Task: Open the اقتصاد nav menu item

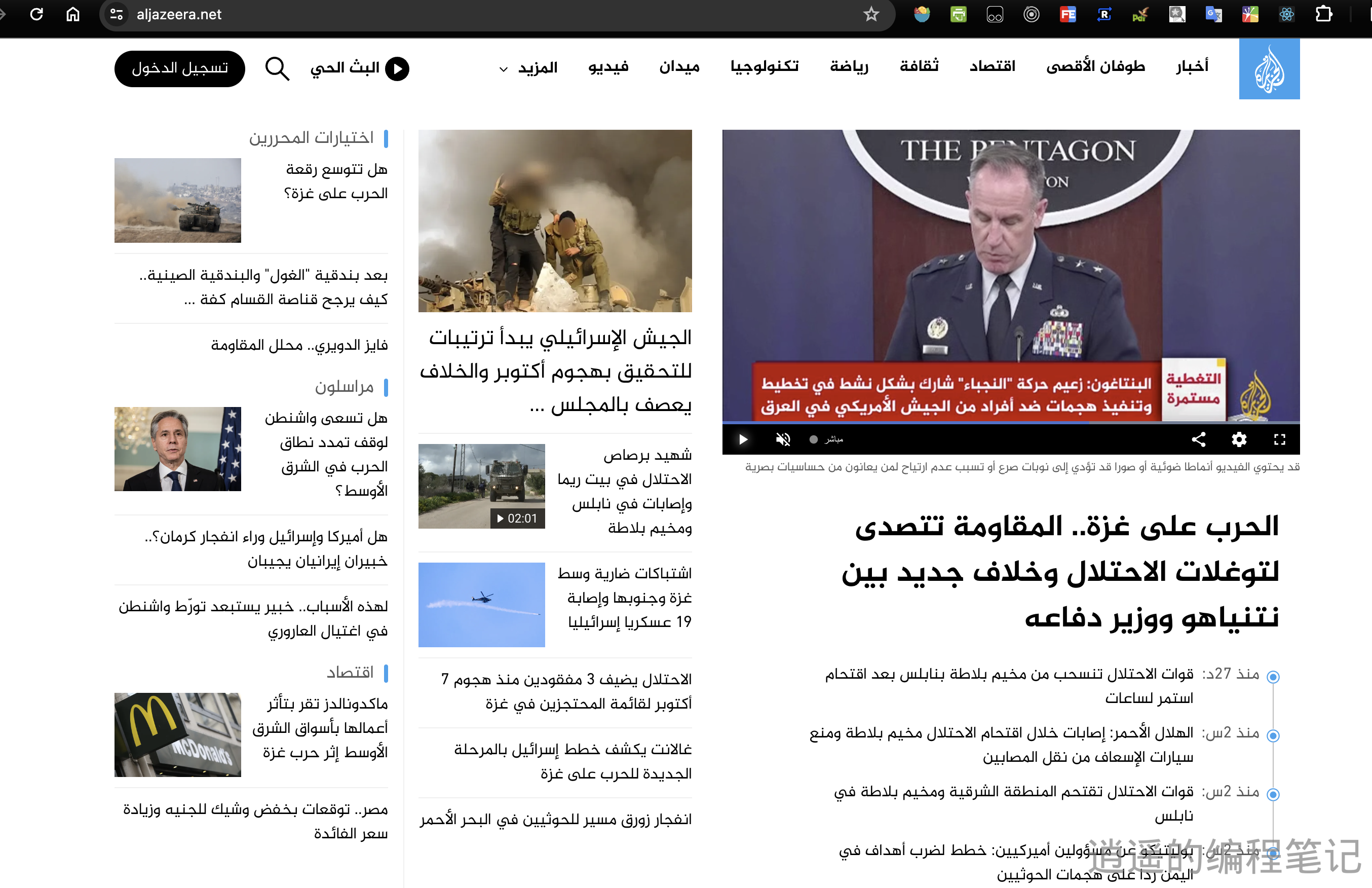Action: 992,66
